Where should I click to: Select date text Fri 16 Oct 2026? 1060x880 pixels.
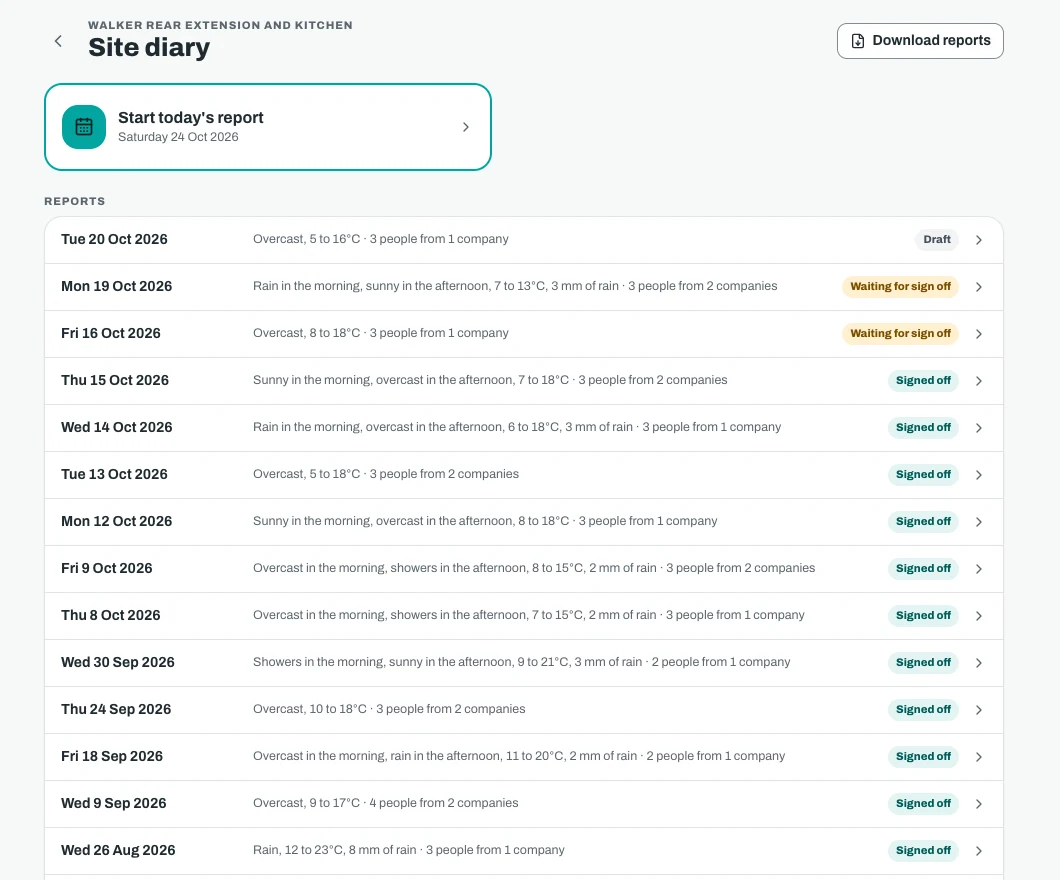point(111,333)
